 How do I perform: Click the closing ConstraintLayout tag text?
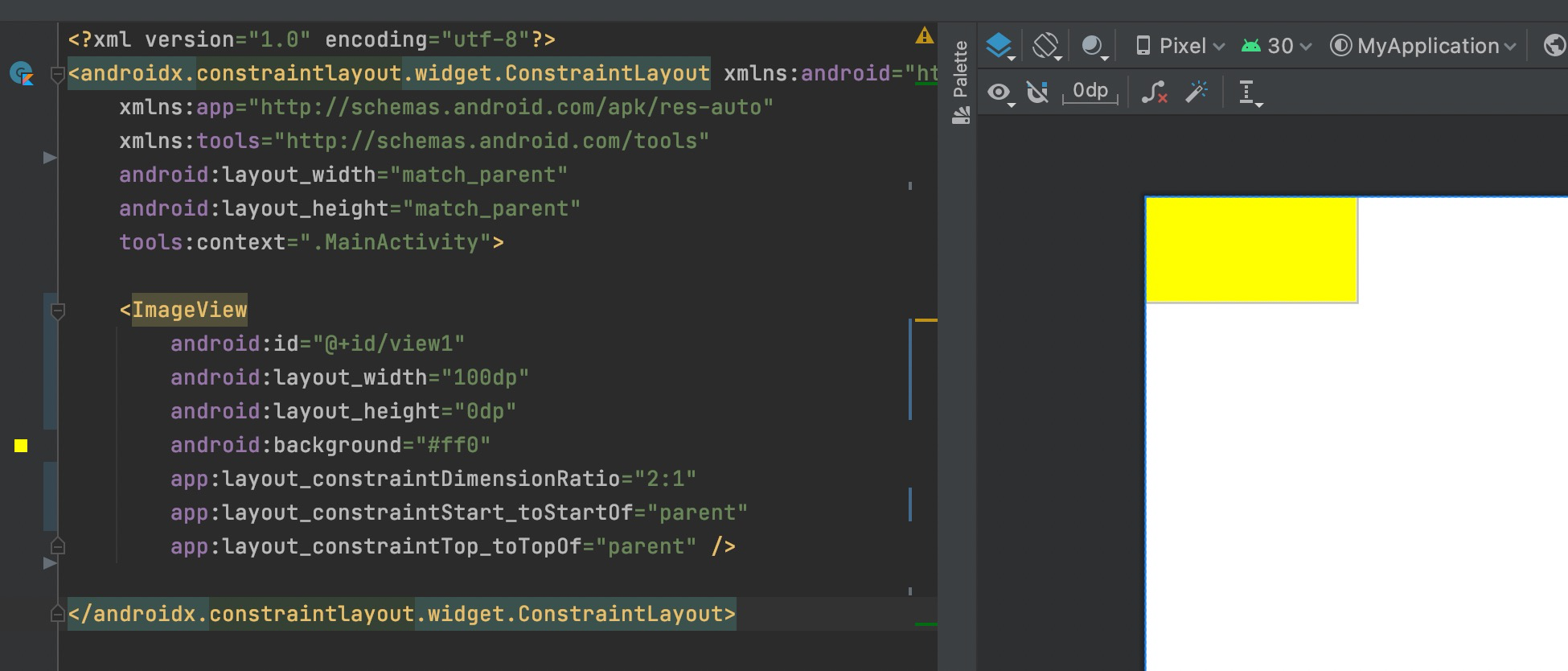point(402,614)
